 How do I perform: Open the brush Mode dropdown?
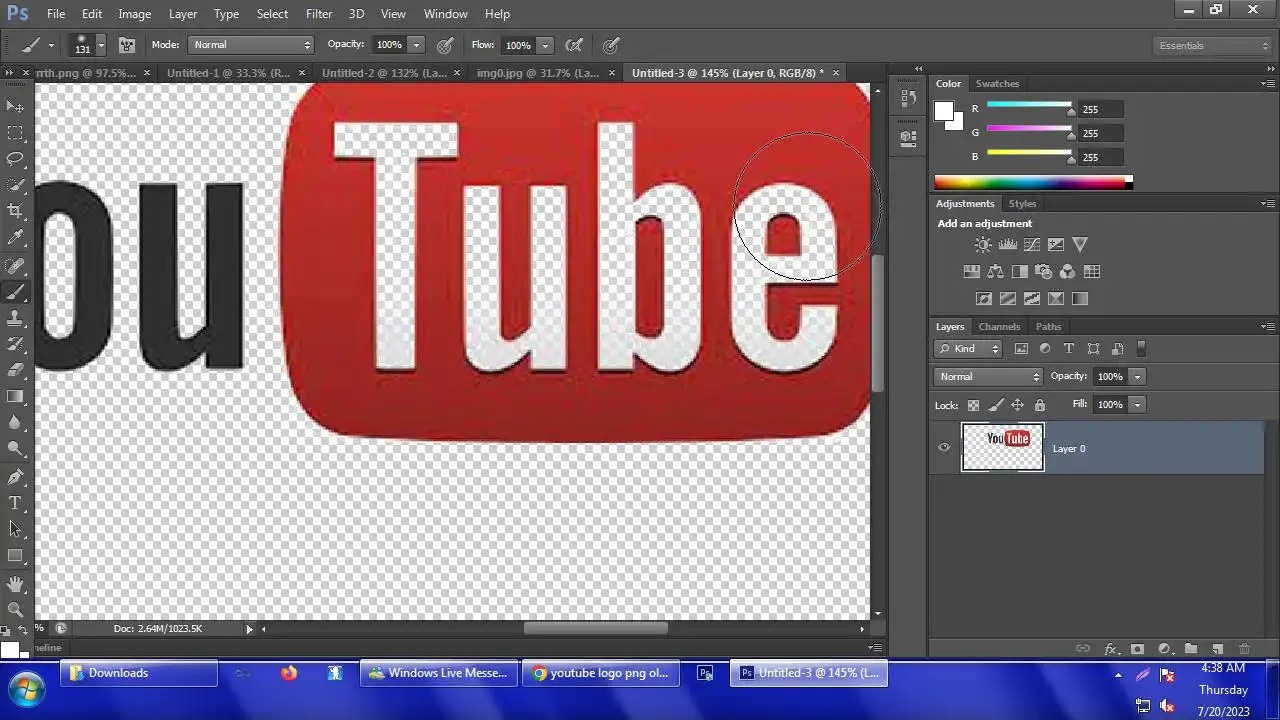tap(251, 45)
